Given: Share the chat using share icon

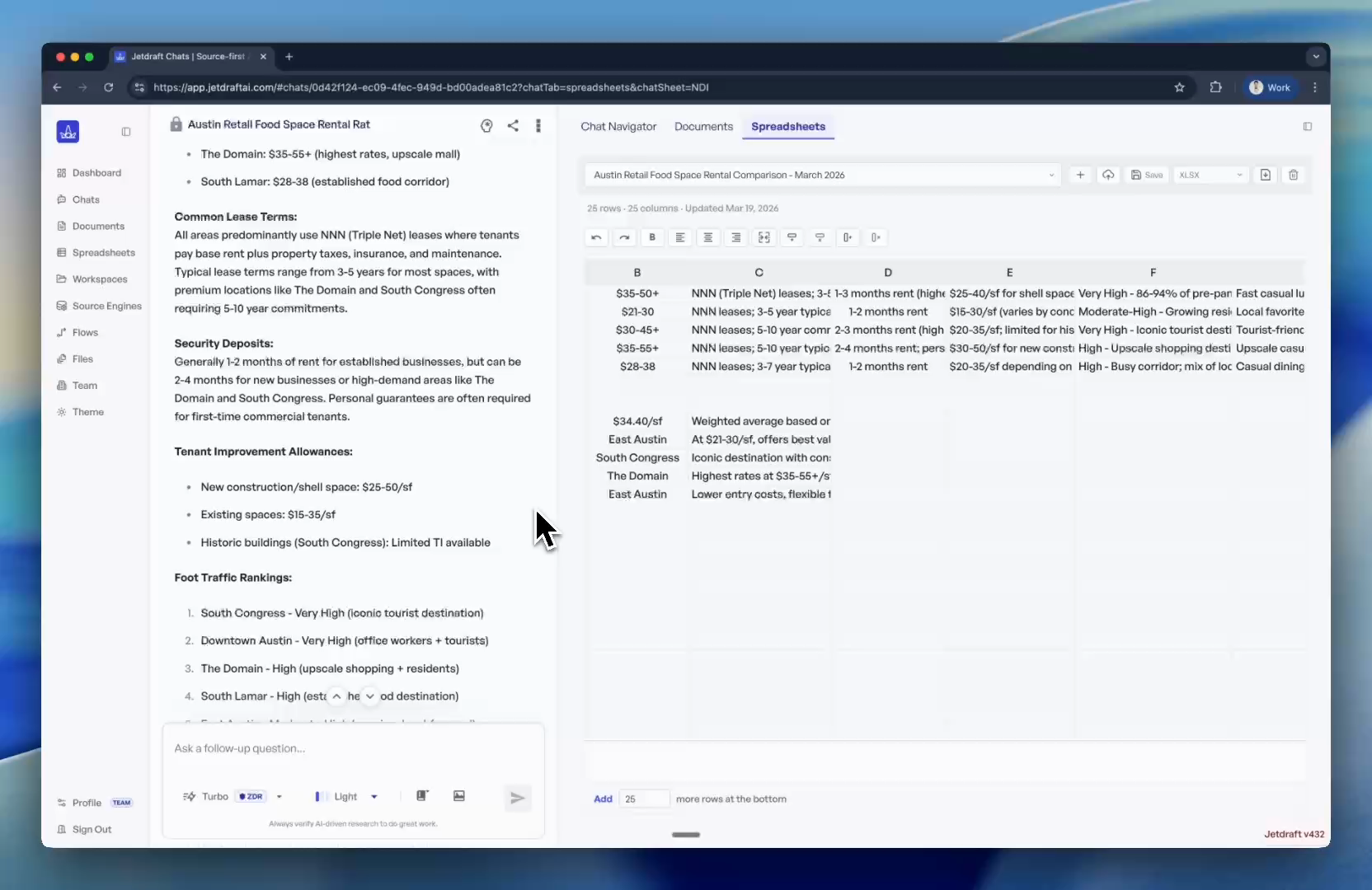Looking at the screenshot, I should tap(513, 125).
